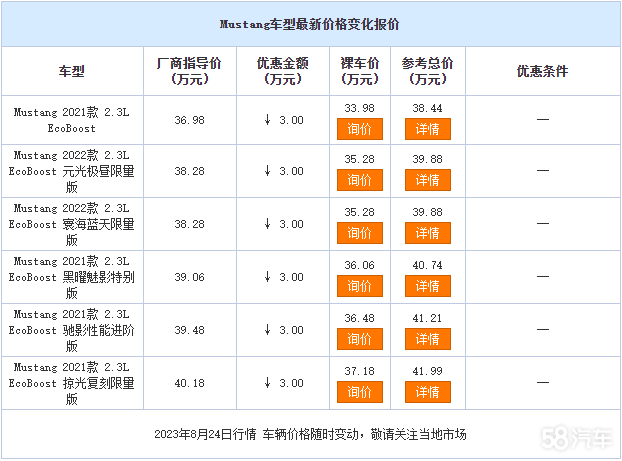Click 询价 under price 36.06
This screenshot has height=461, width=622.
pyautogui.click(x=360, y=286)
